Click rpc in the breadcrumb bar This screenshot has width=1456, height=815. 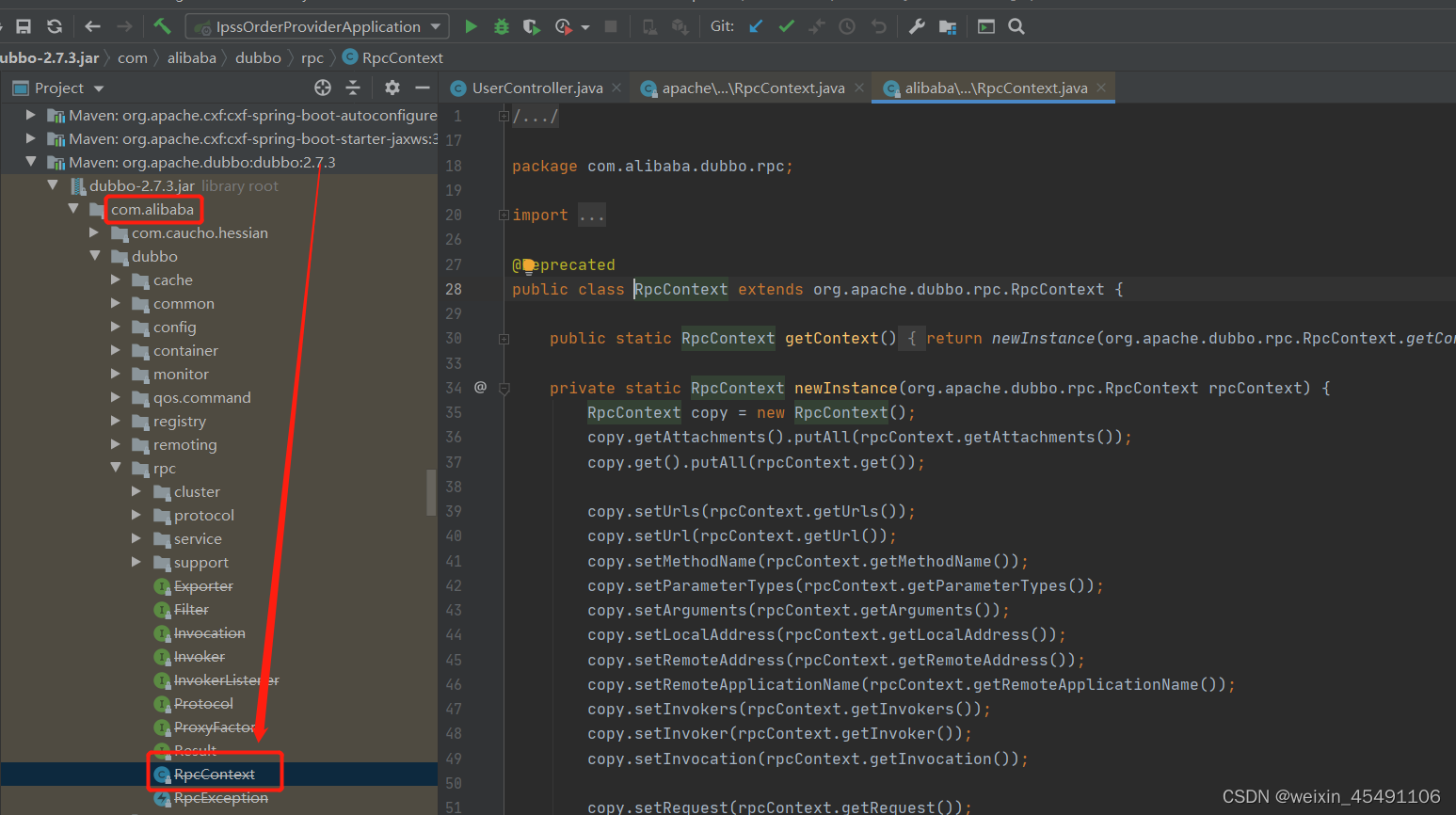[x=312, y=57]
